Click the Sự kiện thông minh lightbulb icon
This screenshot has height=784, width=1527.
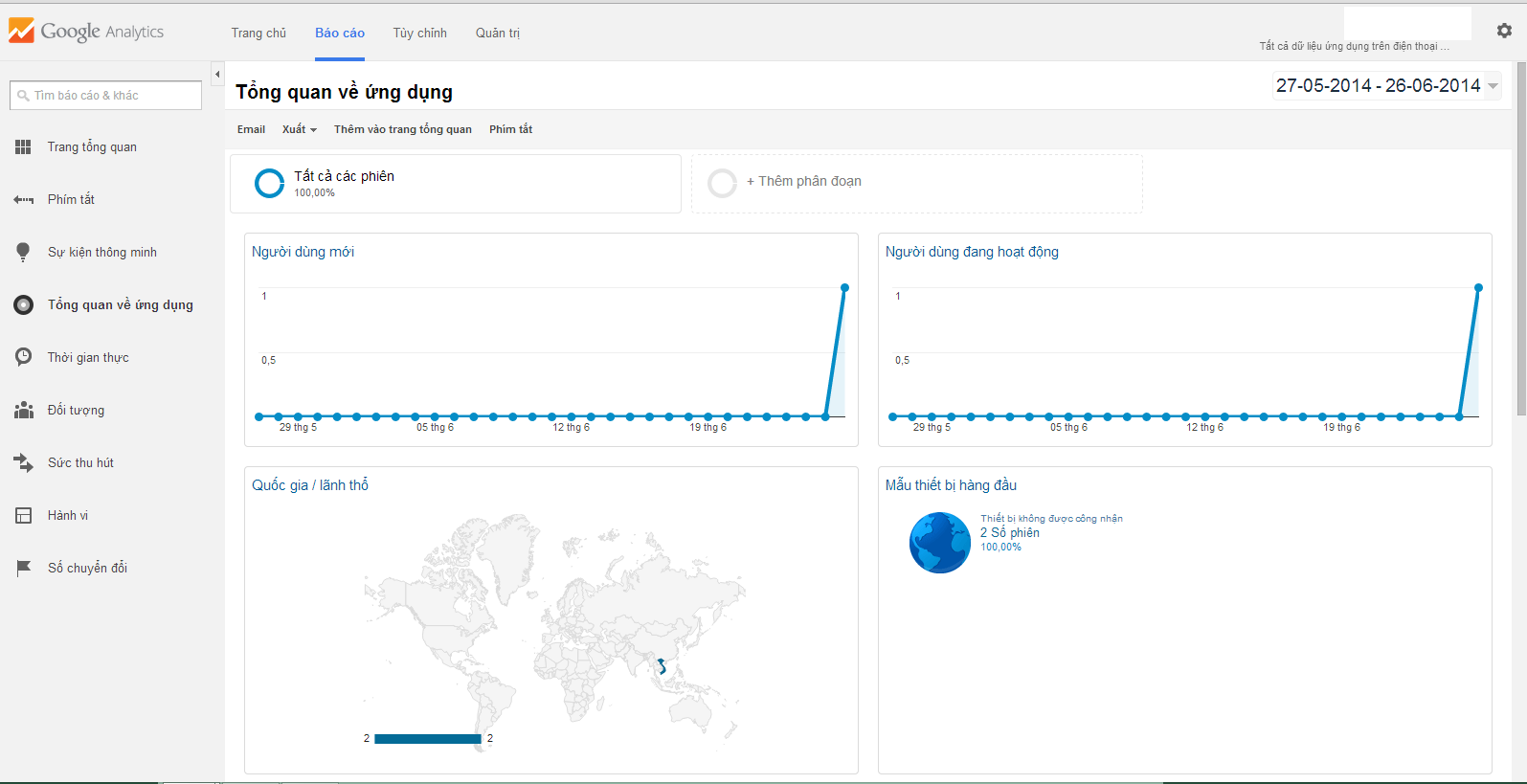tap(23, 252)
